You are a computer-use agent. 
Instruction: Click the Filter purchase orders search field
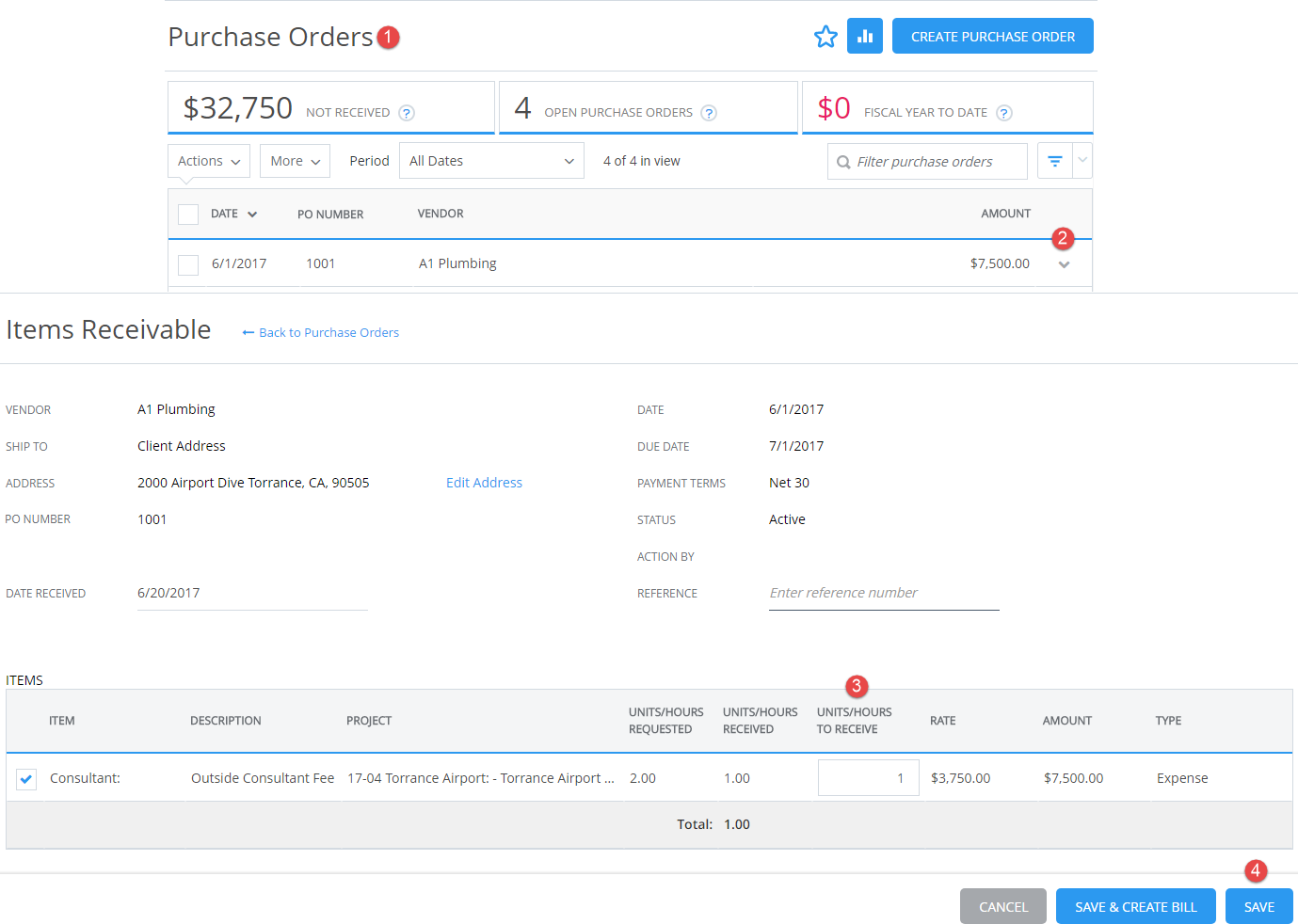(x=927, y=161)
